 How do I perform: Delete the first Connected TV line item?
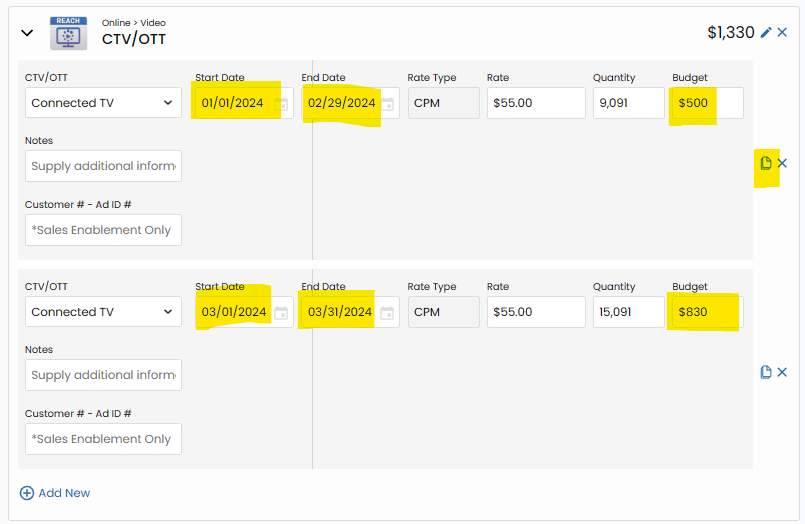click(782, 163)
